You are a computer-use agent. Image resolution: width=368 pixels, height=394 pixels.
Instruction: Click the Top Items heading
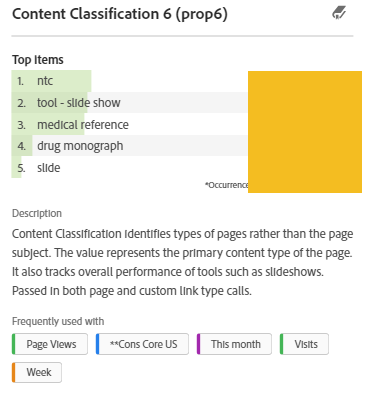tap(38, 60)
